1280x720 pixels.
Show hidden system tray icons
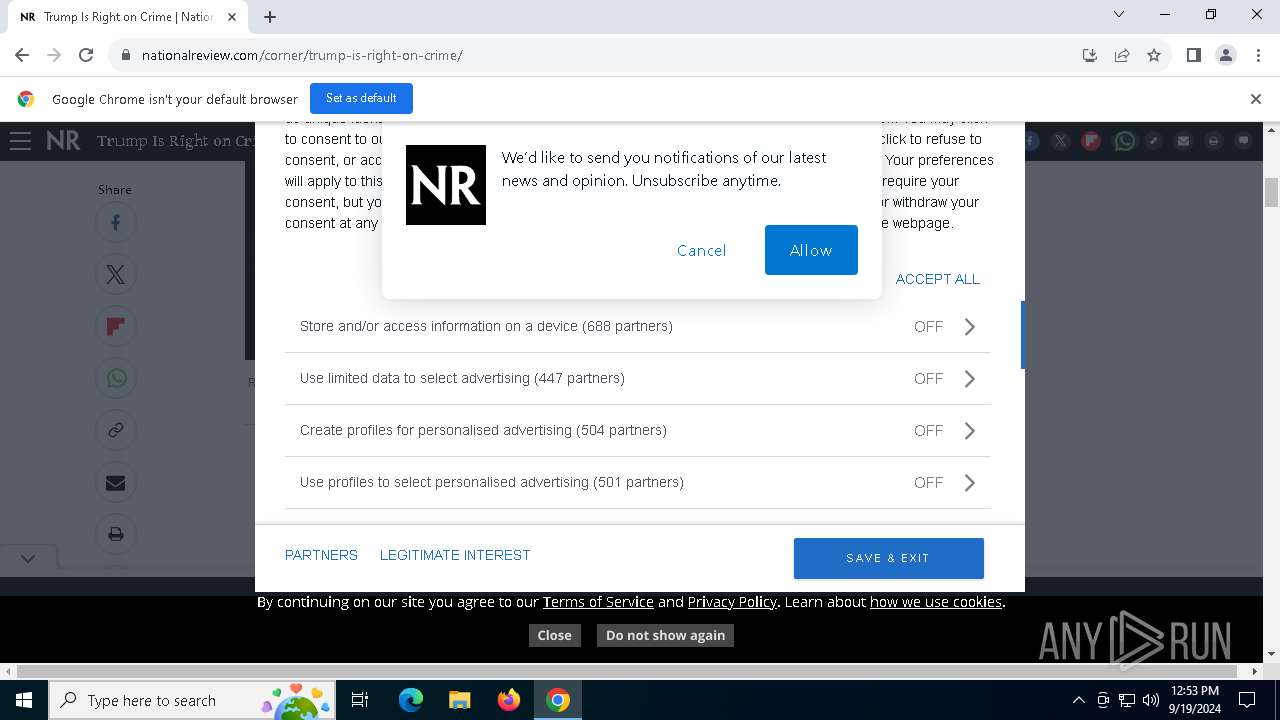[1078, 700]
